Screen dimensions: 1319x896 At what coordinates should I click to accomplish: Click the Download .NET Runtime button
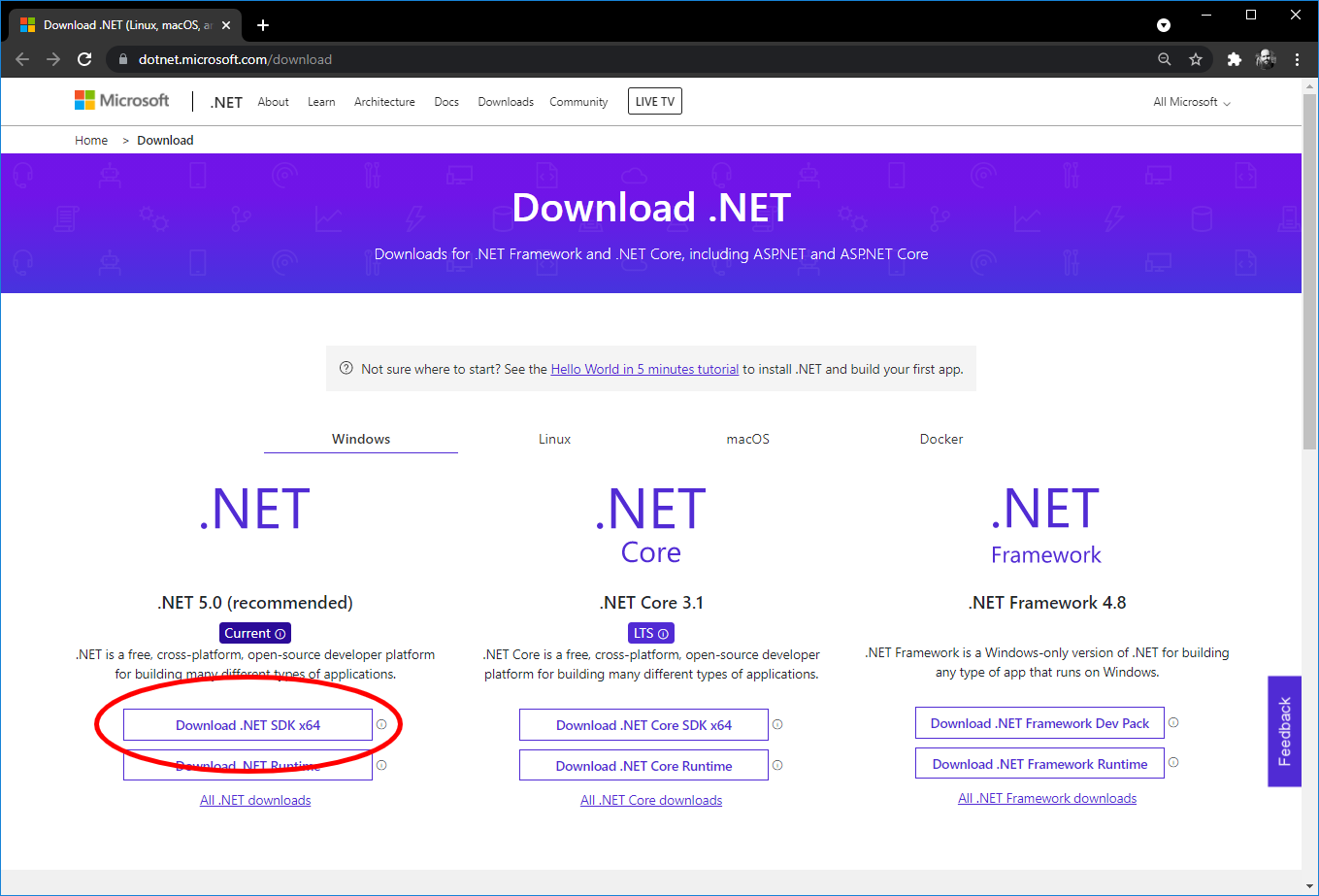coord(247,766)
